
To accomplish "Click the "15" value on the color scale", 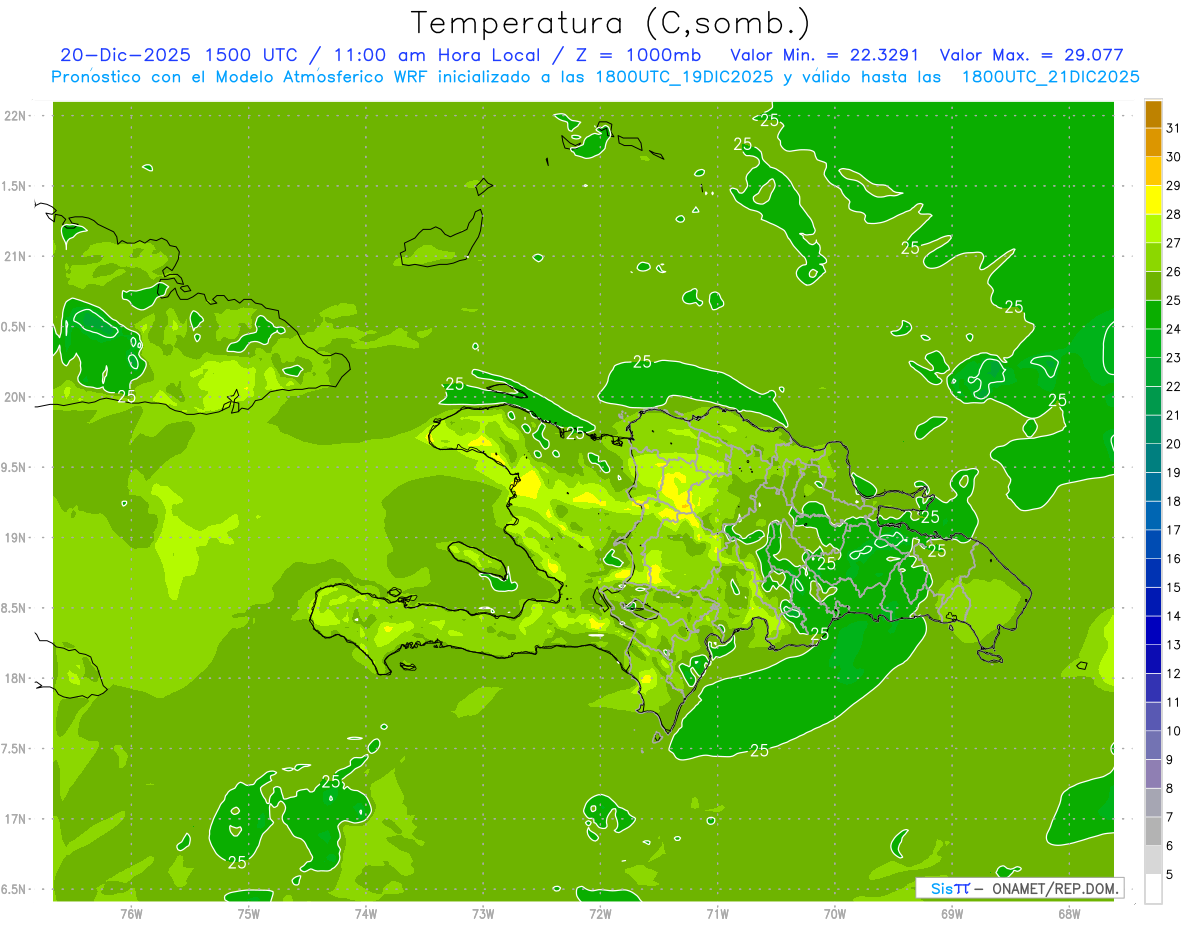I will point(1174,588).
